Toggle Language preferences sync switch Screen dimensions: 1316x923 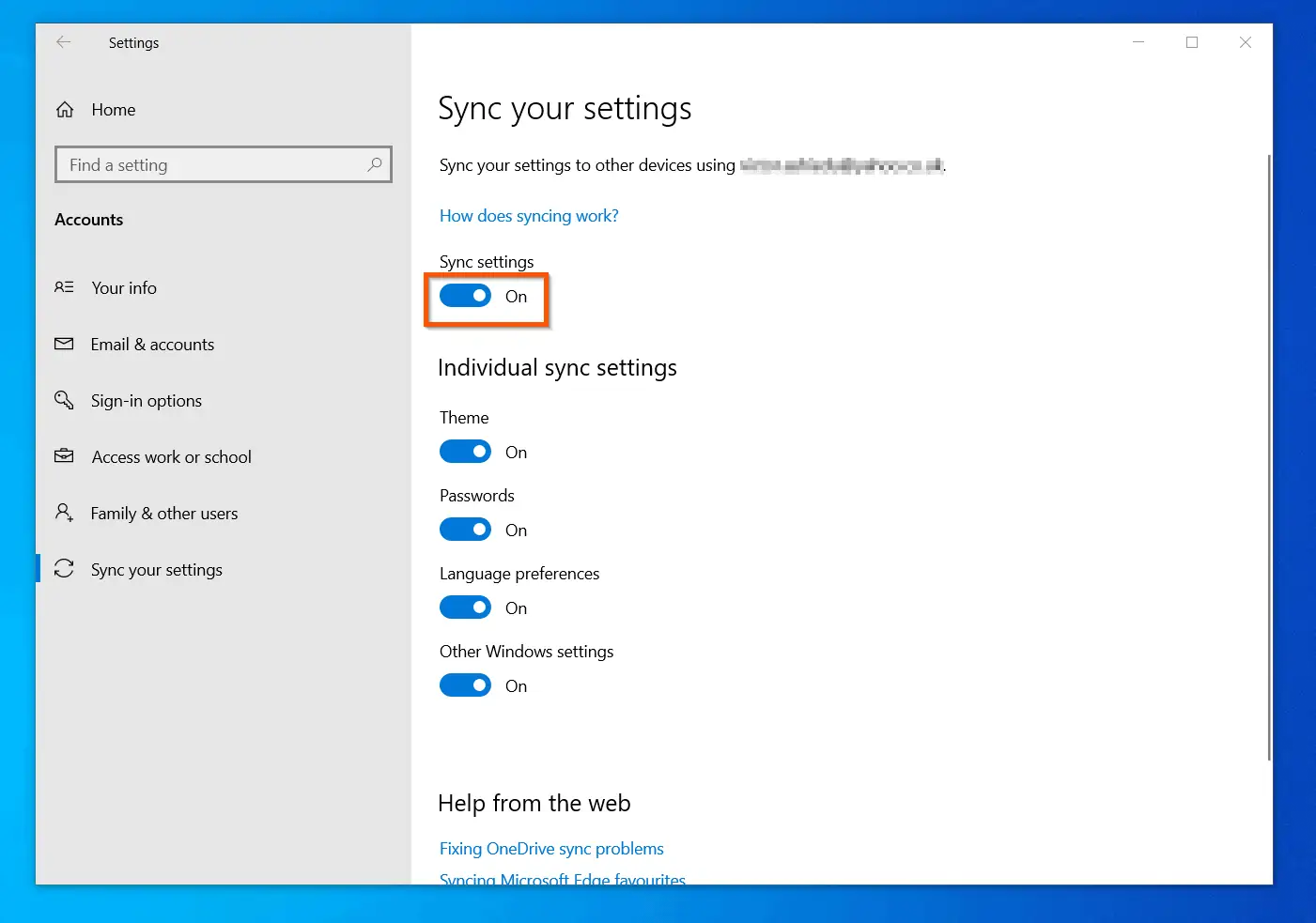point(465,608)
